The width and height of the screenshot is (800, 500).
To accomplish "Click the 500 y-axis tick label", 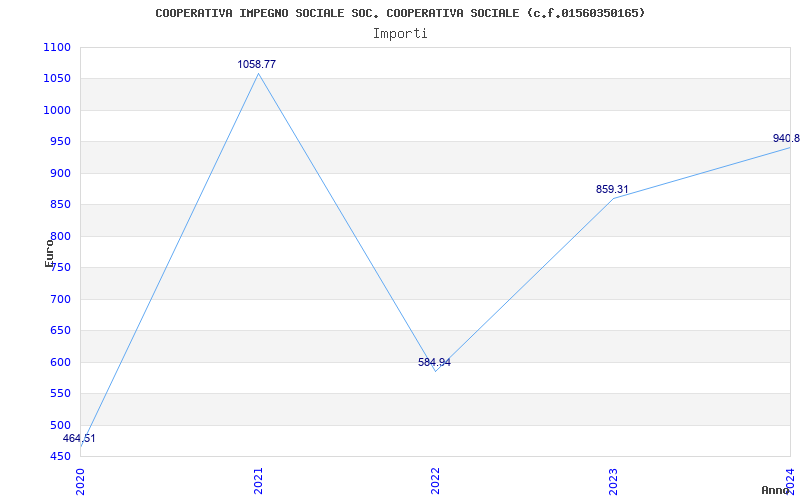I will 60,426.
